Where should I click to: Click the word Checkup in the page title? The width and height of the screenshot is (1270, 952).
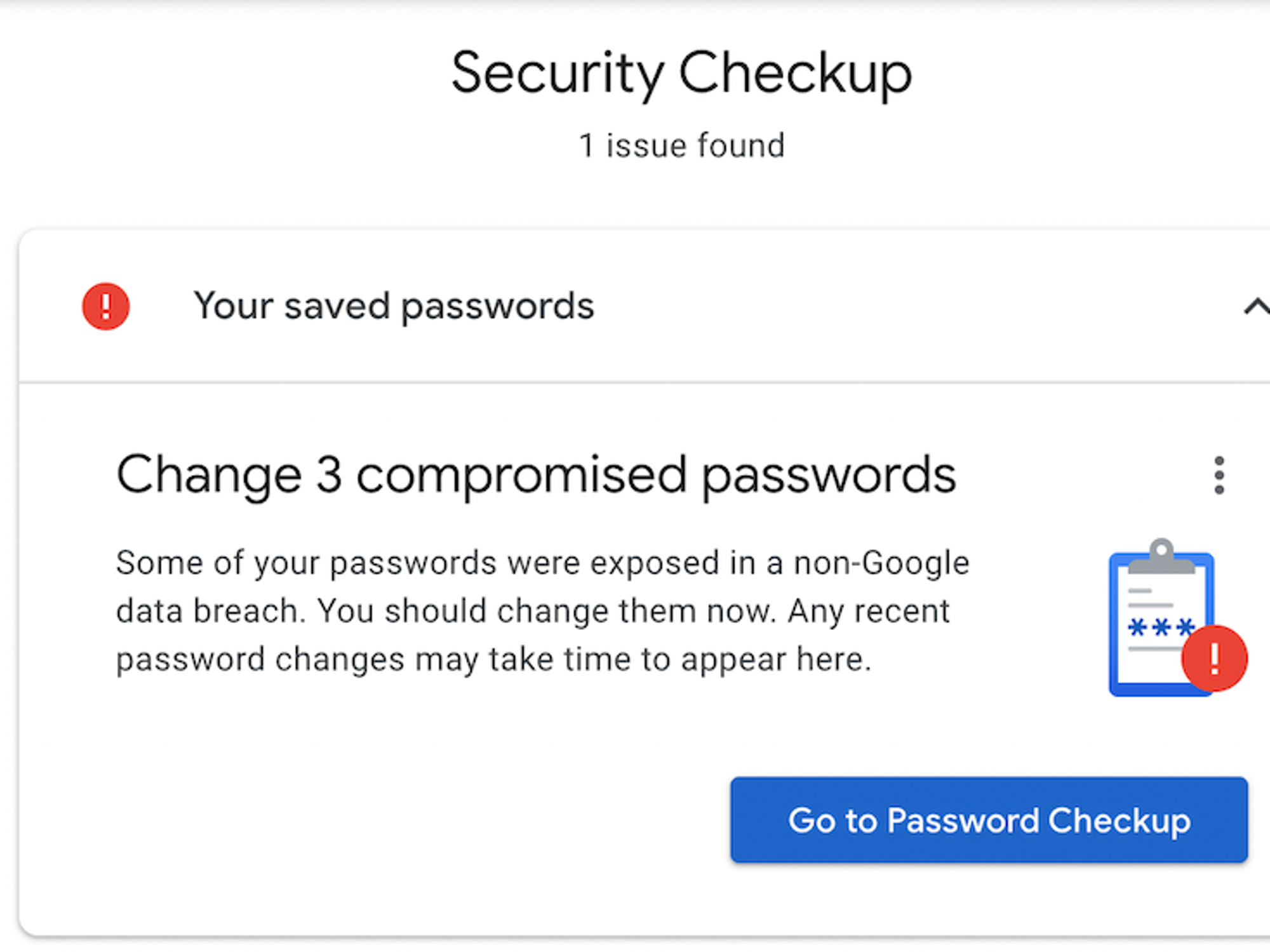tap(795, 74)
